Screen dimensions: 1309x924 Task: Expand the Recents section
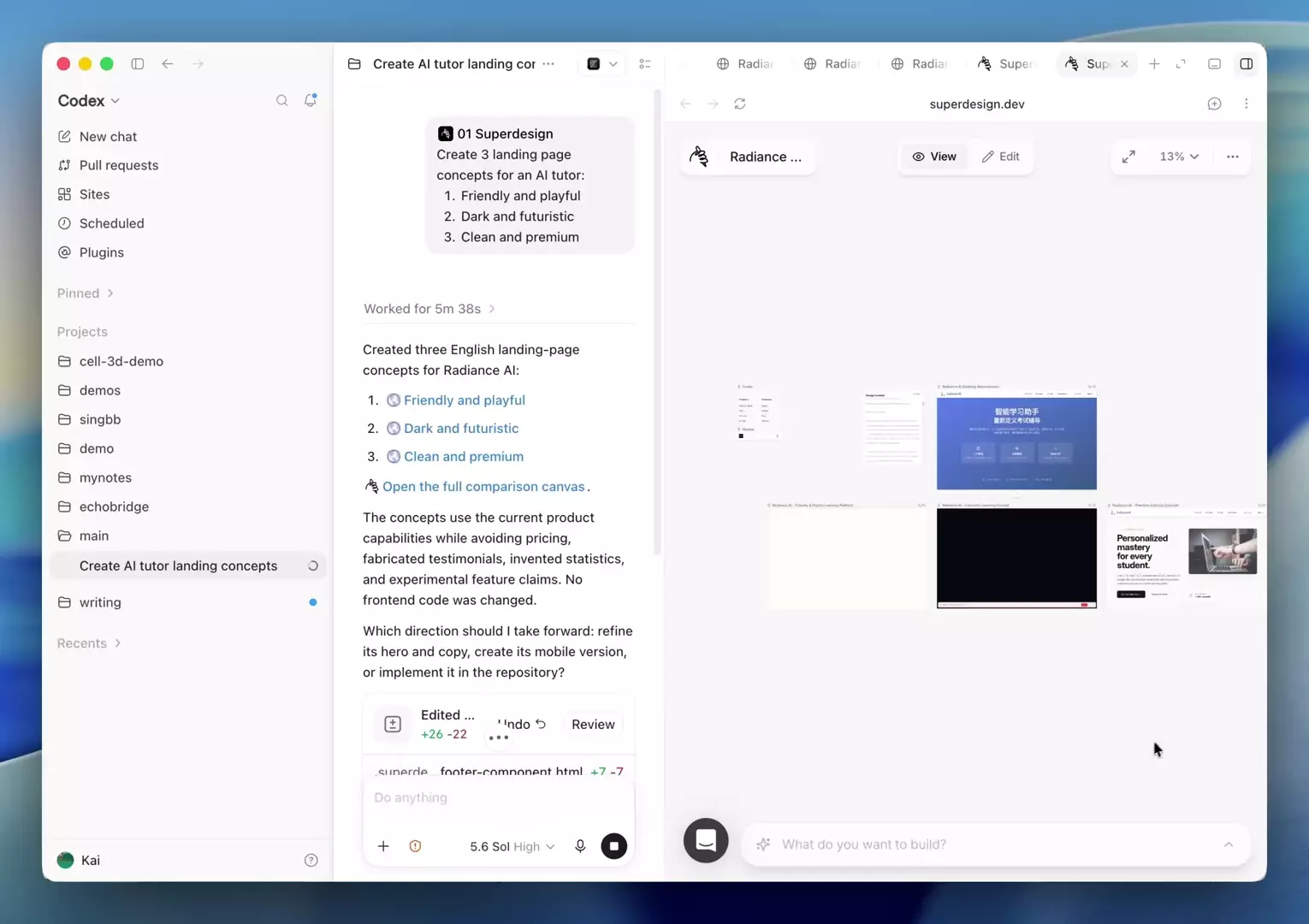[89, 643]
